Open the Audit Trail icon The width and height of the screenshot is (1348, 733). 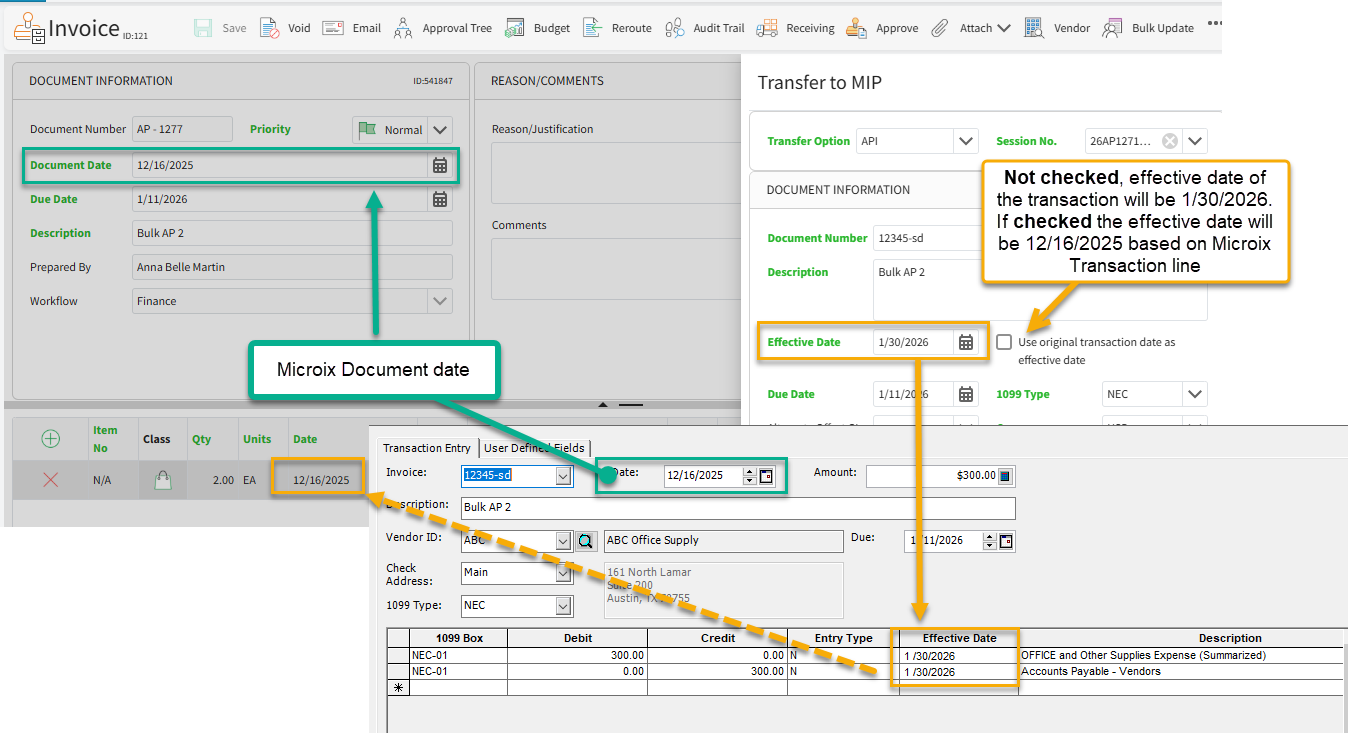click(675, 28)
